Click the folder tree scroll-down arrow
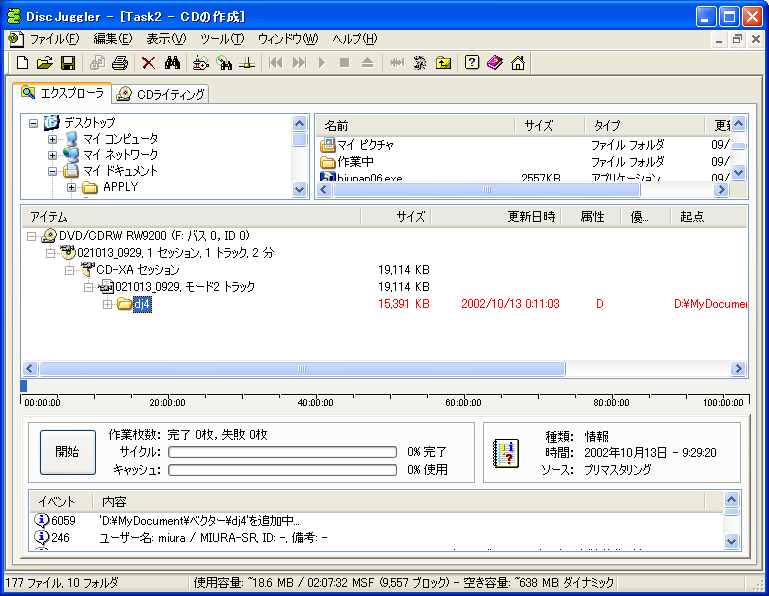This screenshot has height=596, width=769. (299, 189)
